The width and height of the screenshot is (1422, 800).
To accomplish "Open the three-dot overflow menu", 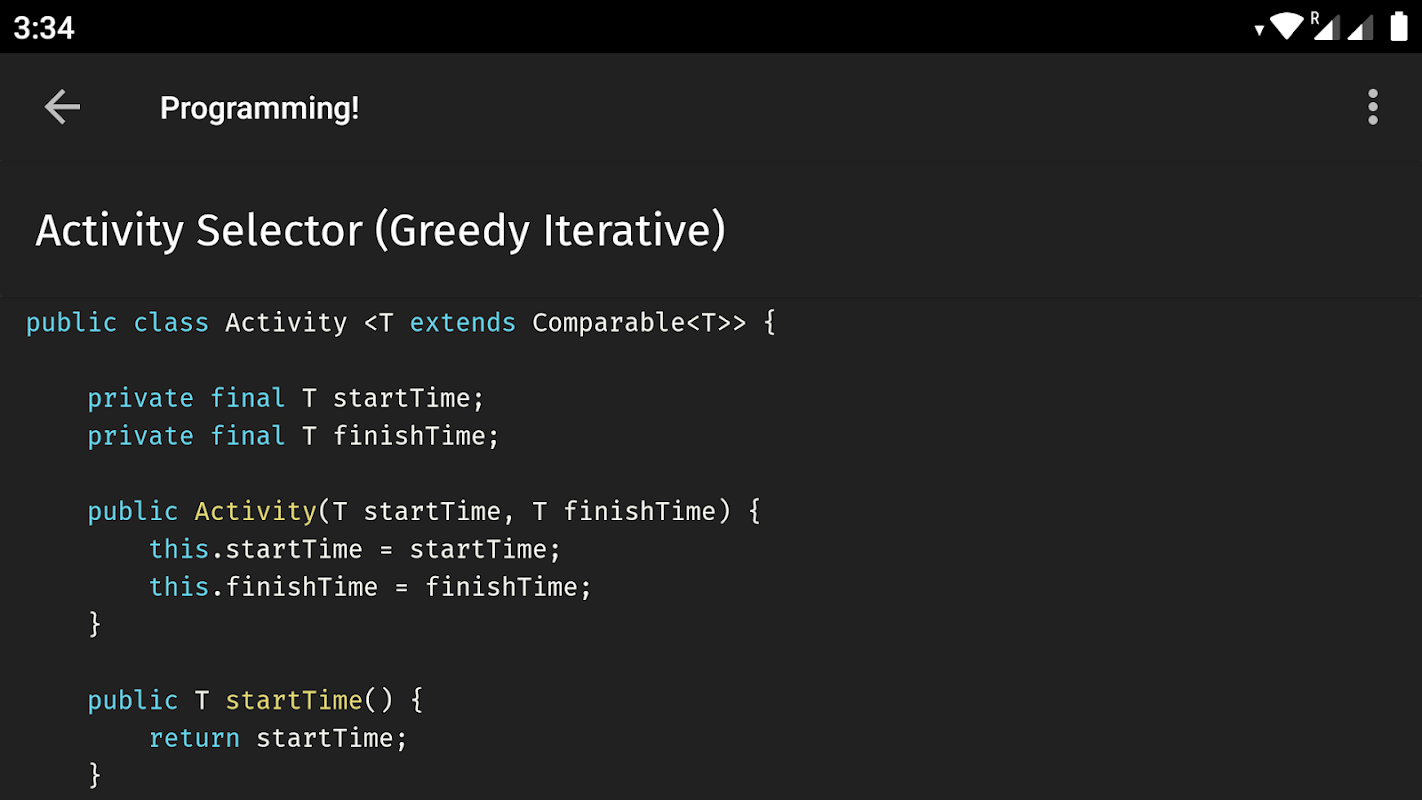I will (x=1373, y=107).
